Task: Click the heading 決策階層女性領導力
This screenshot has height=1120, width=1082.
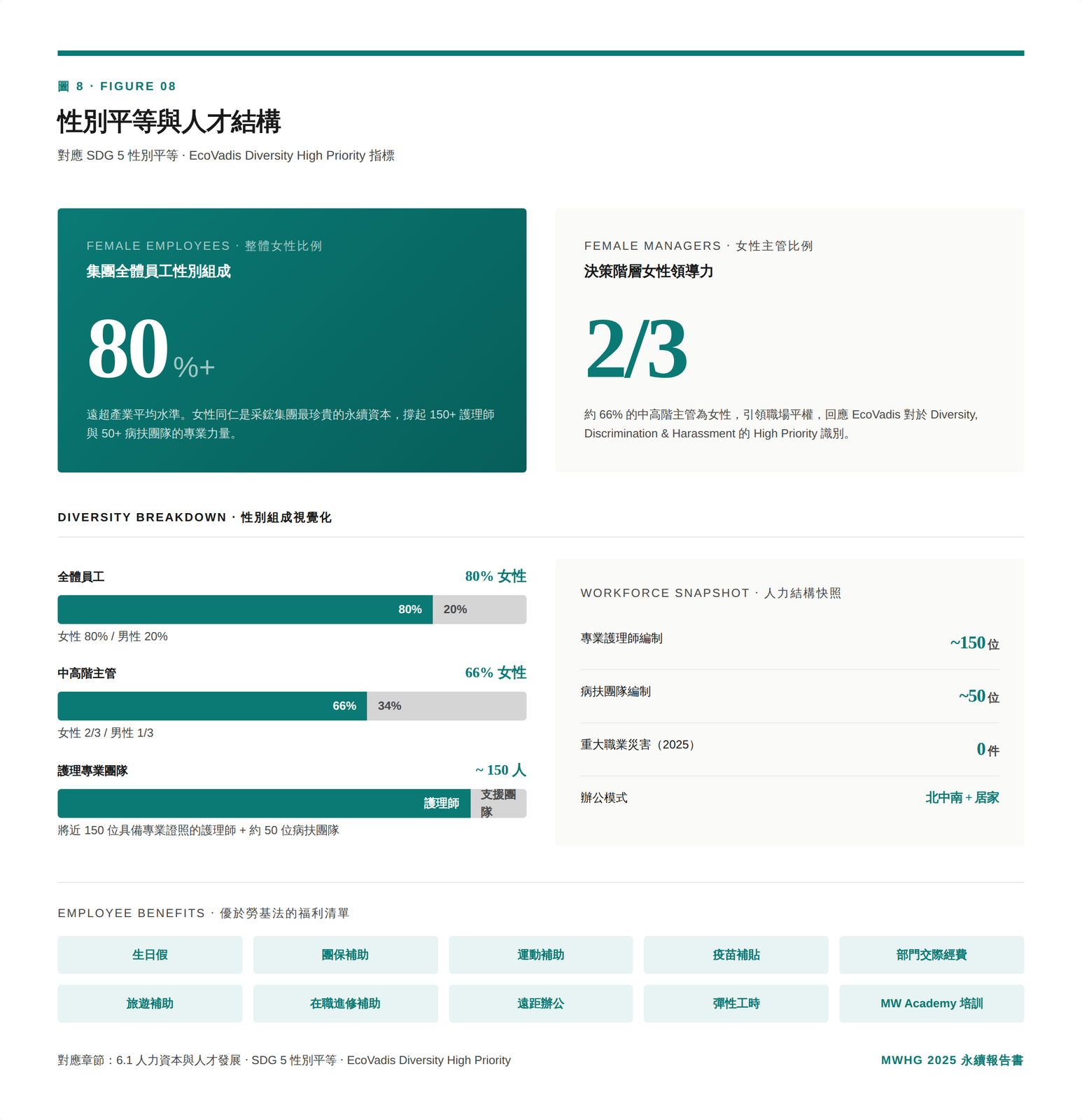Action: 649,272
